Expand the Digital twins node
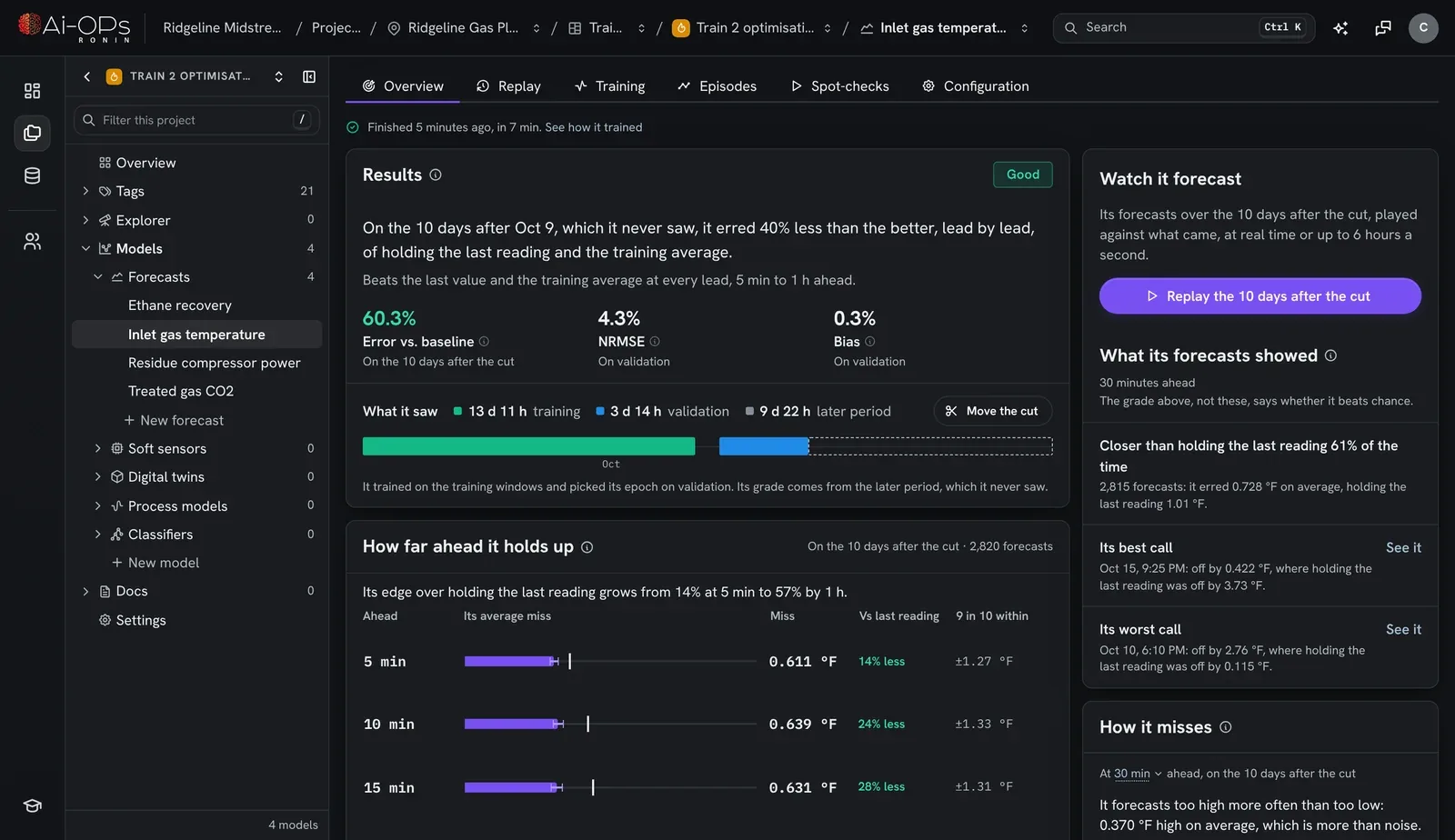1455x840 pixels. (97, 476)
